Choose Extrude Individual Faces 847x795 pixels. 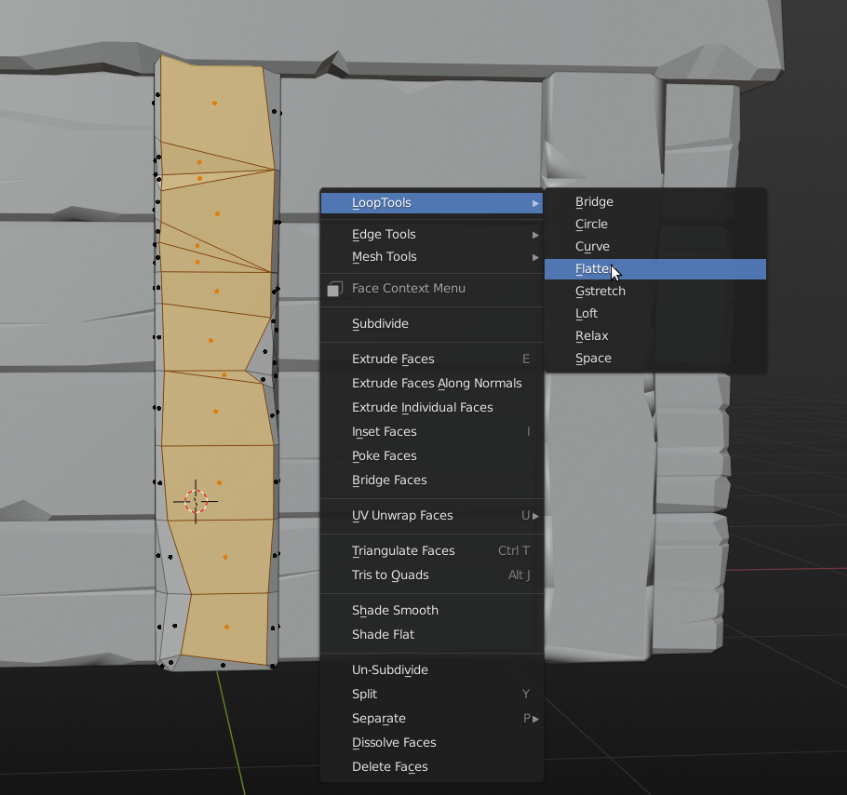point(432,408)
